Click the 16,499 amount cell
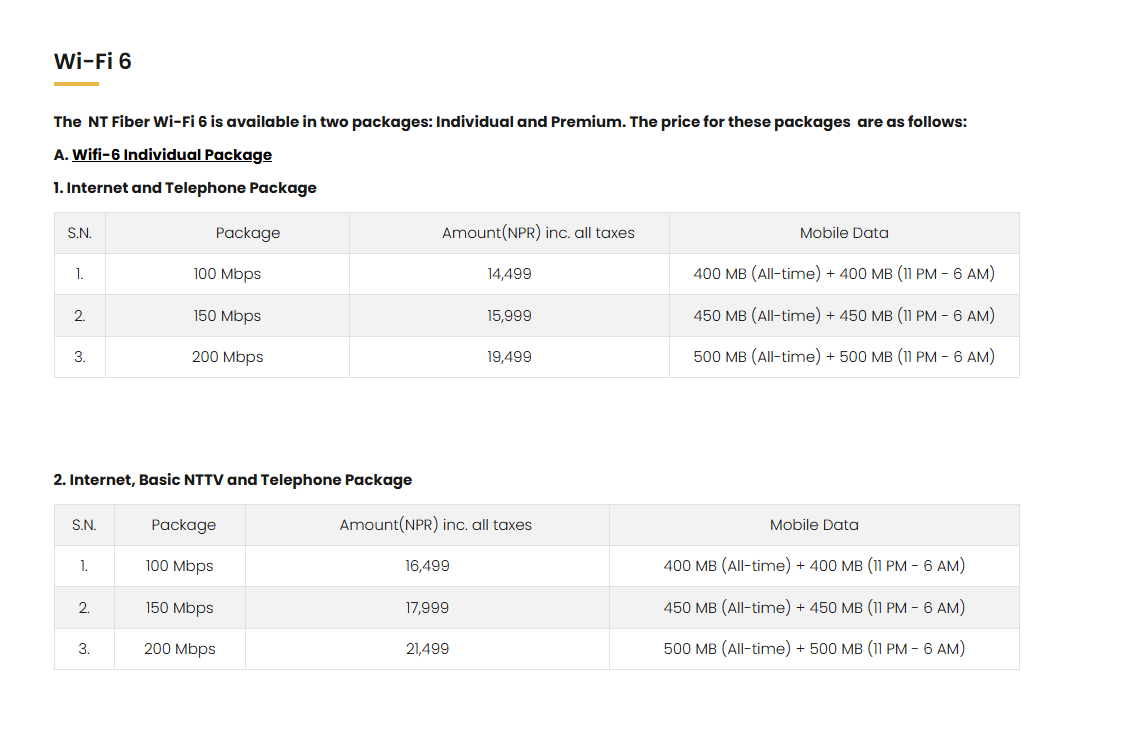The height and width of the screenshot is (741, 1130). (427, 566)
